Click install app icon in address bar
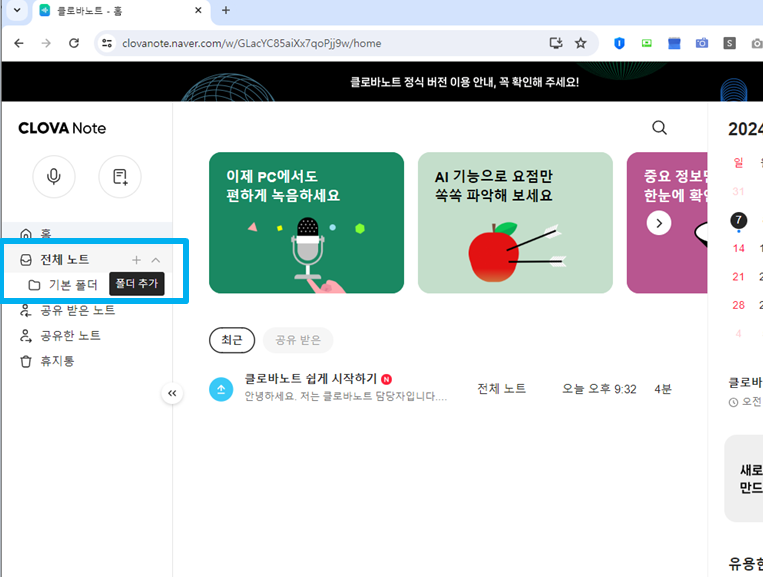 556,43
